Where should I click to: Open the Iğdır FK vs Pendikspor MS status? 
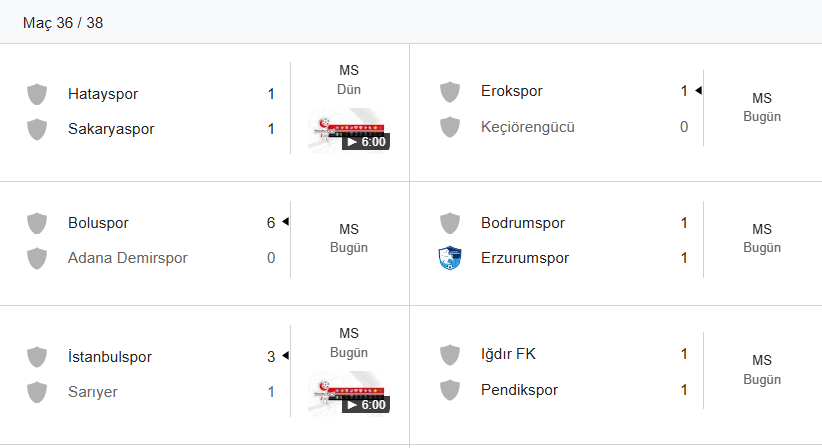click(762, 370)
